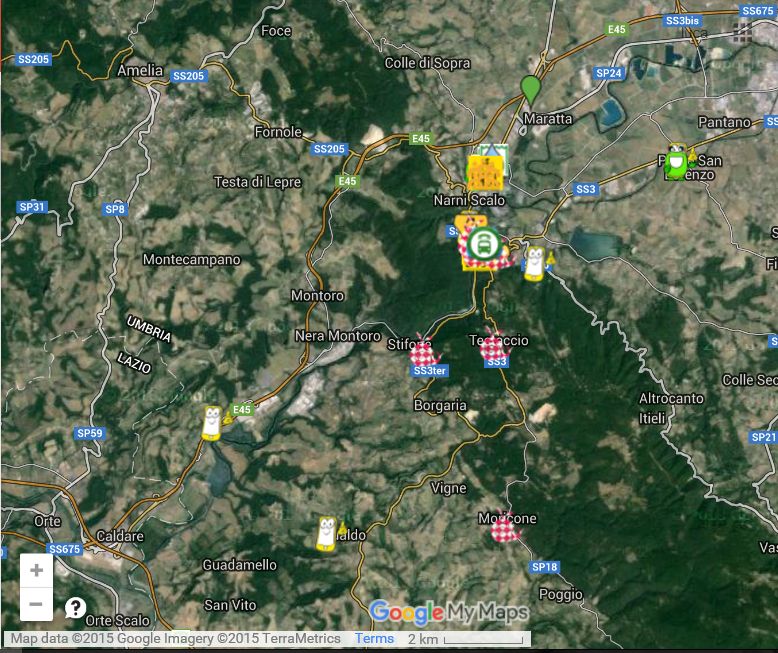
Task: Open the pink checkered marker at Moricone
Action: [505, 528]
